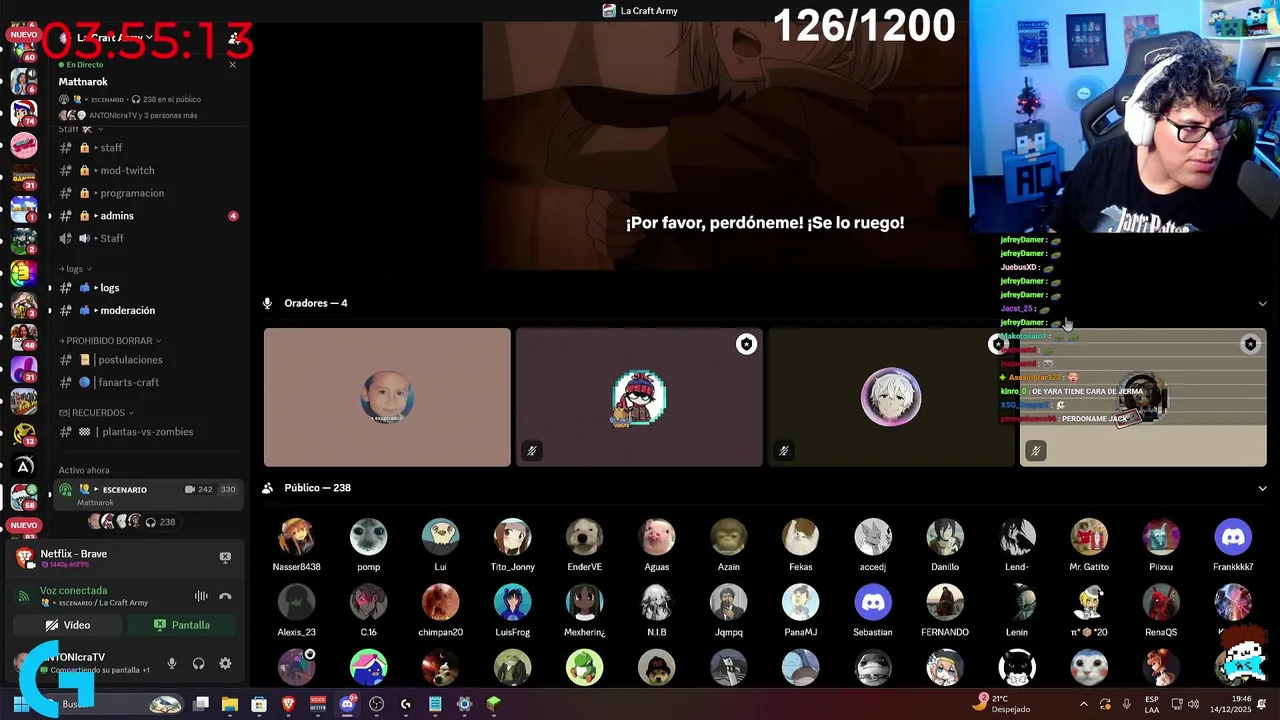1280x720 pixels.
Task: Collapse the Oradores section chevron
Action: click(x=1262, y=303)
